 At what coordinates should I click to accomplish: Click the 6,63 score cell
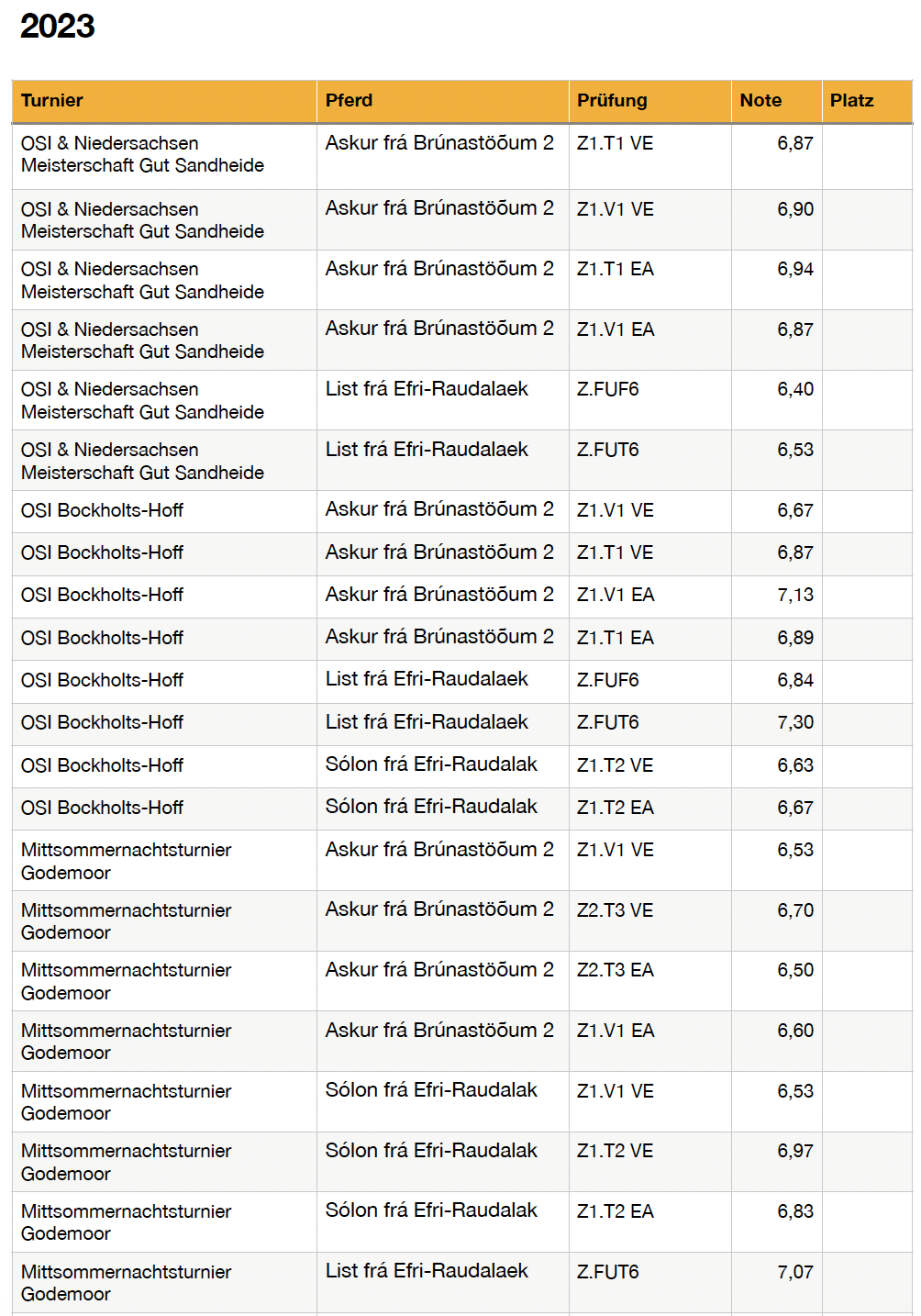[x=794, y=766]
